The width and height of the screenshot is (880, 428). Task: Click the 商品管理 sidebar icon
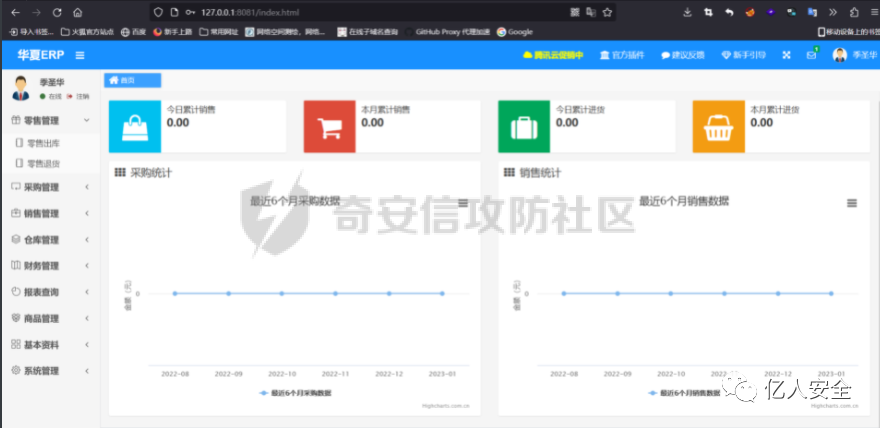[x=16, y=318]
